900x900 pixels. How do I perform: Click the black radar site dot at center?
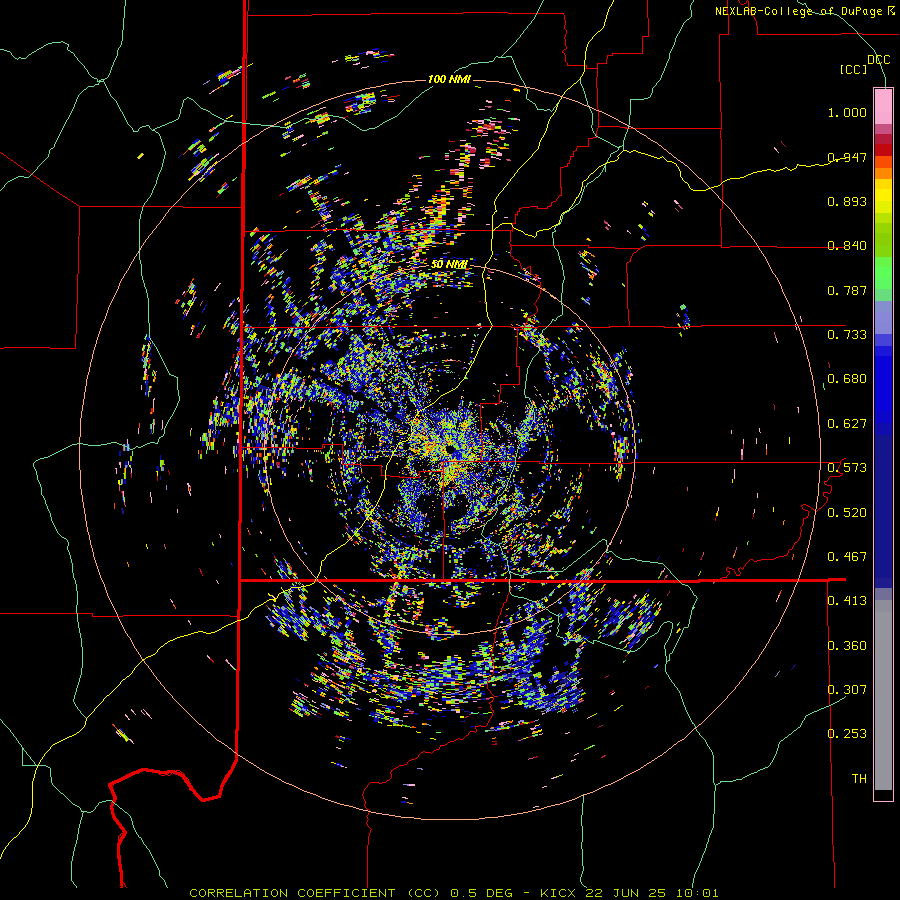448,449
